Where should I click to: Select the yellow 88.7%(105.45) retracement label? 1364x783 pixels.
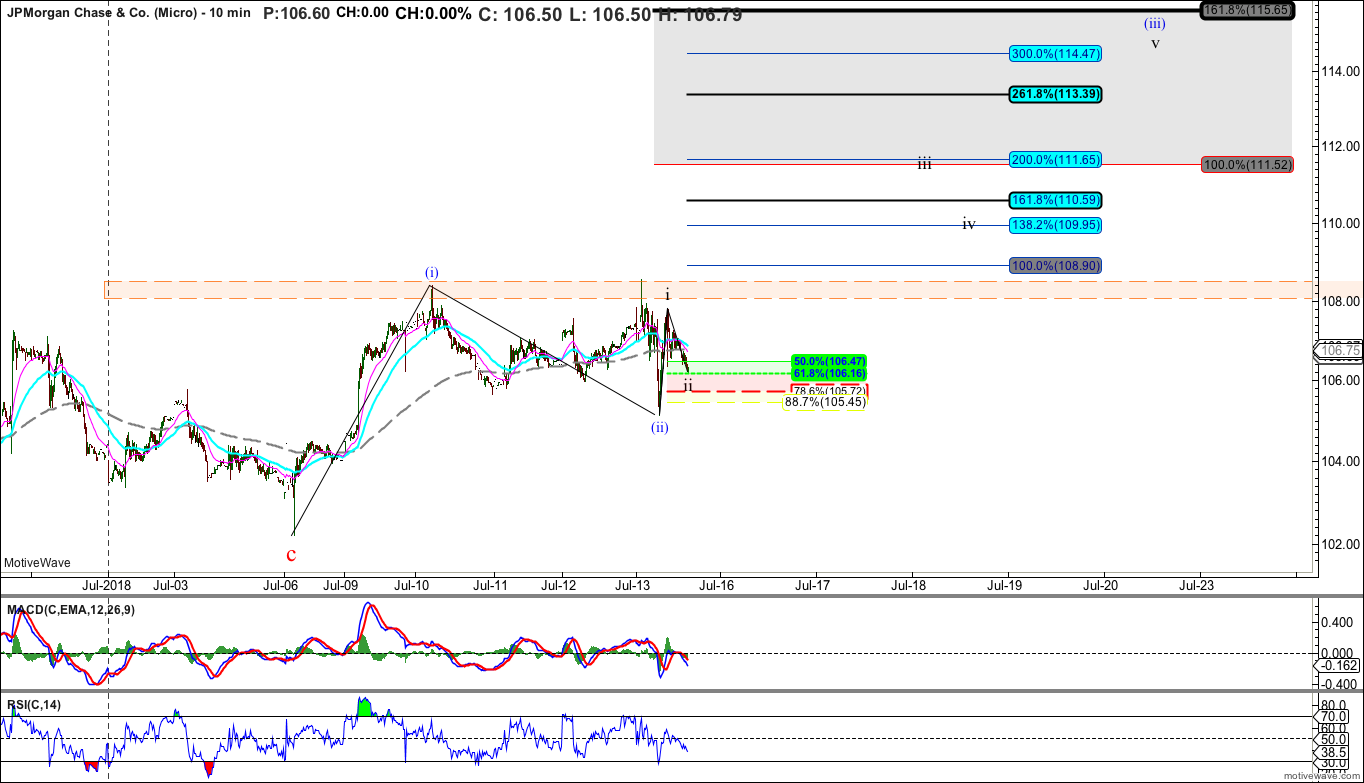point(823,402)
